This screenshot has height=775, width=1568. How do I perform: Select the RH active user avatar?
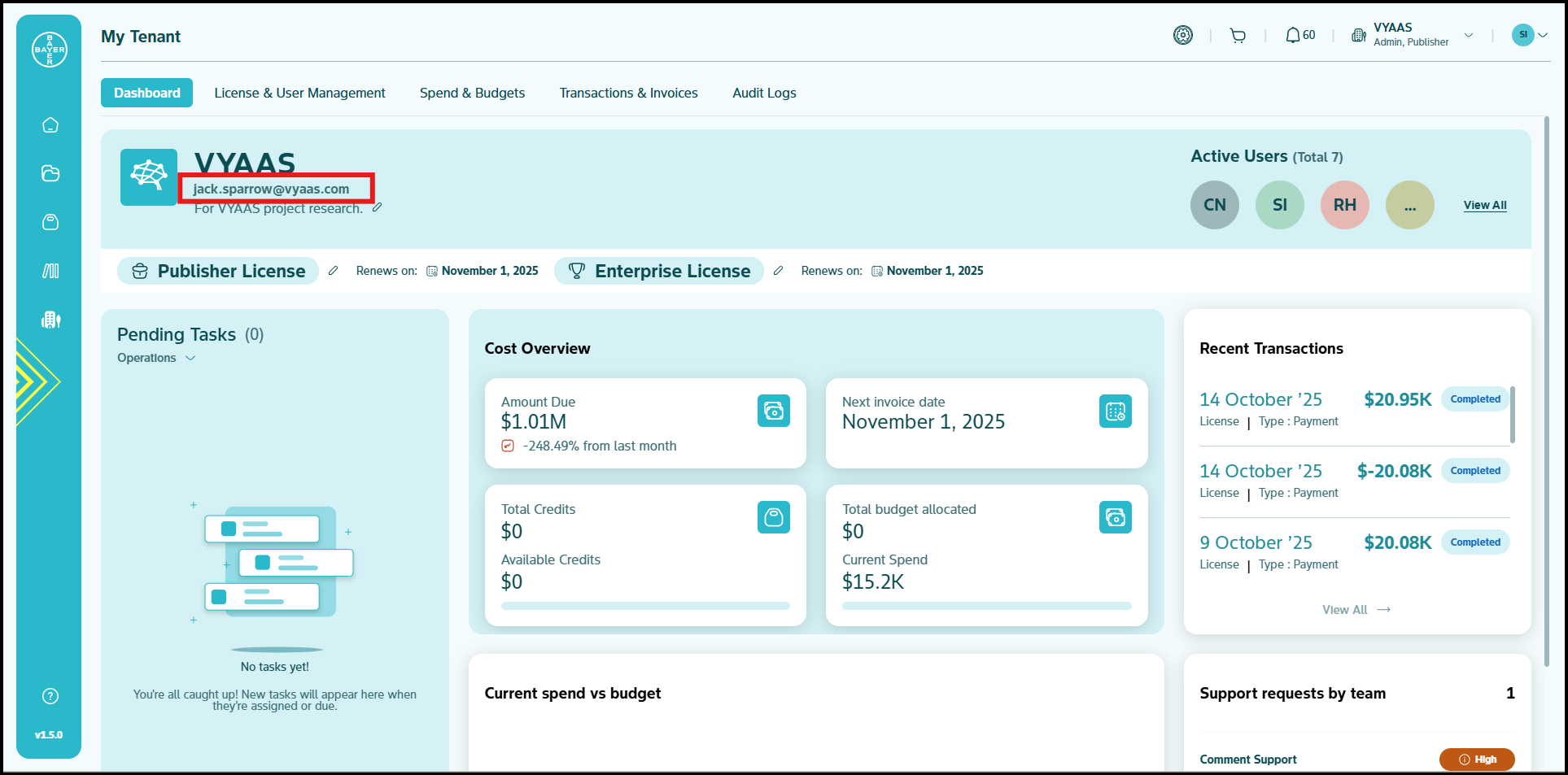(1344, 205)
